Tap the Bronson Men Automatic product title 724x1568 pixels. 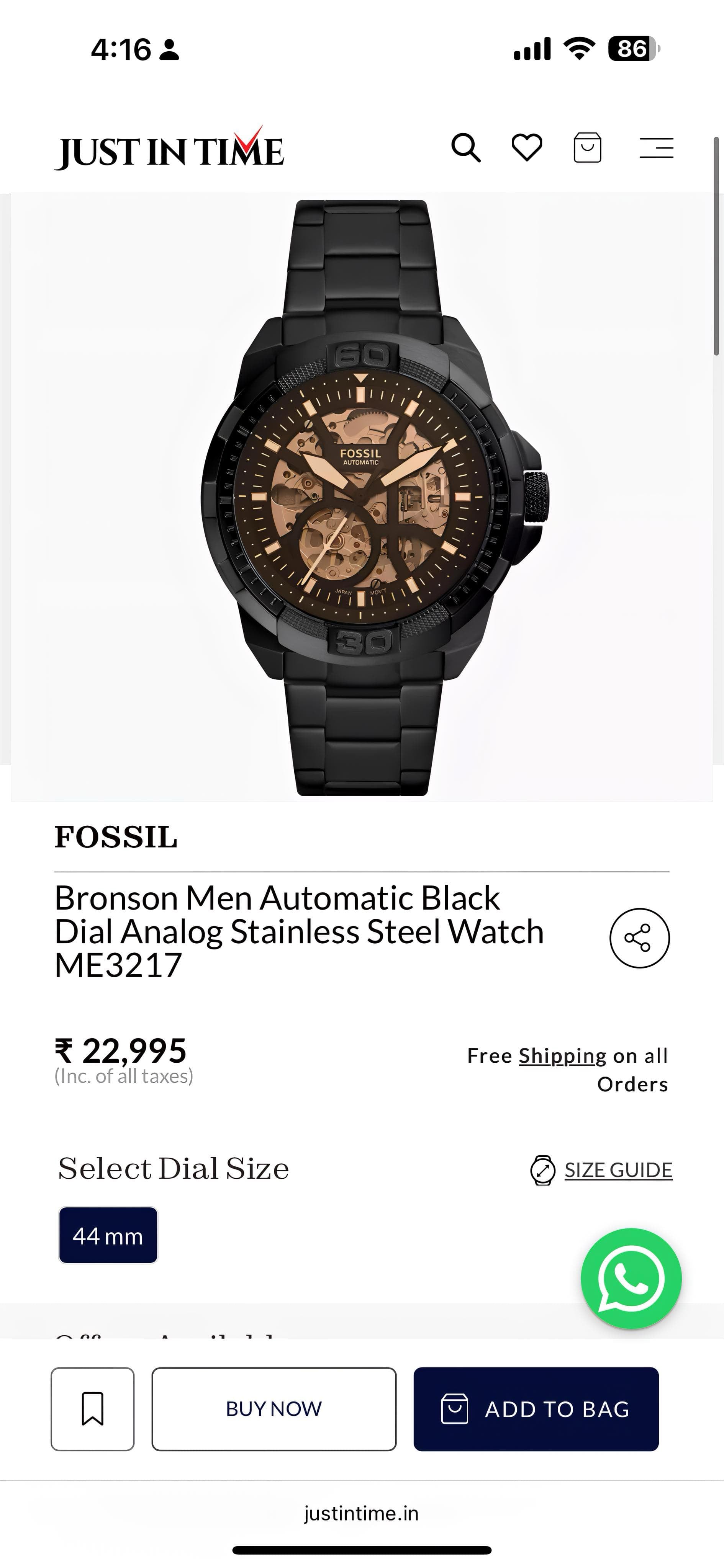point(299,931)
